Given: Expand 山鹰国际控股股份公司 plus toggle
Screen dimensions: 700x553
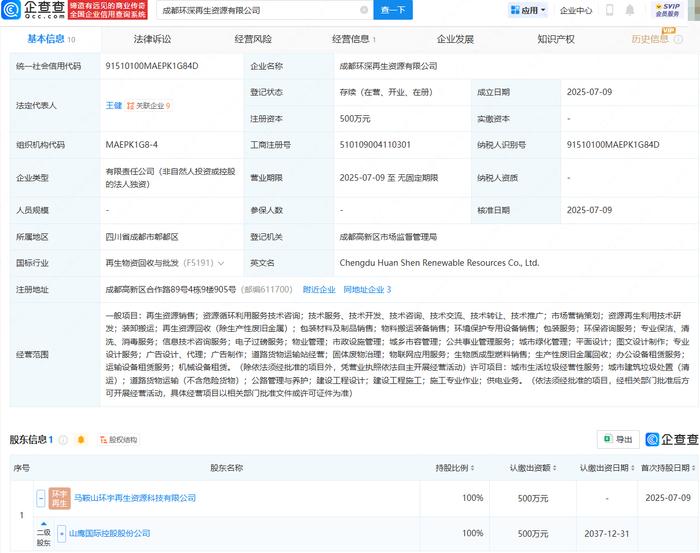Looking at the screenshot, I should (x=62, y=533).
